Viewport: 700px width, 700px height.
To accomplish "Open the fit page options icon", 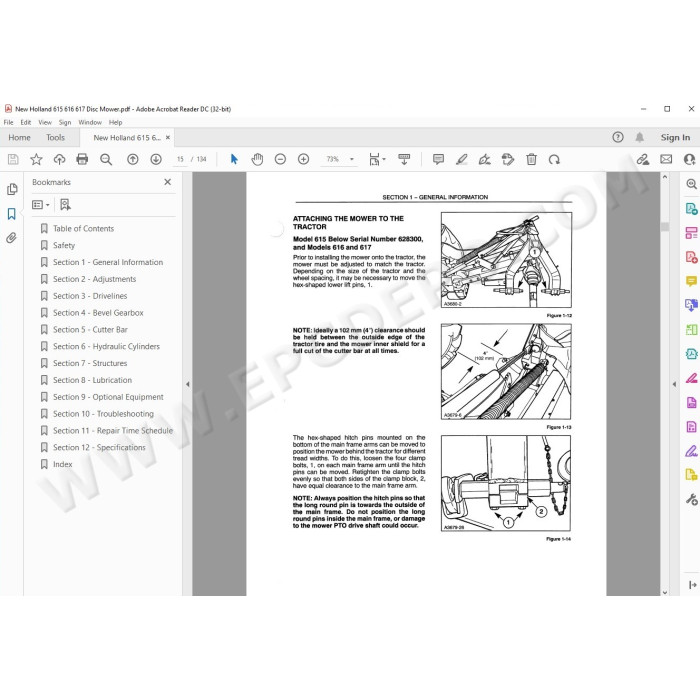I will [377, 159].
